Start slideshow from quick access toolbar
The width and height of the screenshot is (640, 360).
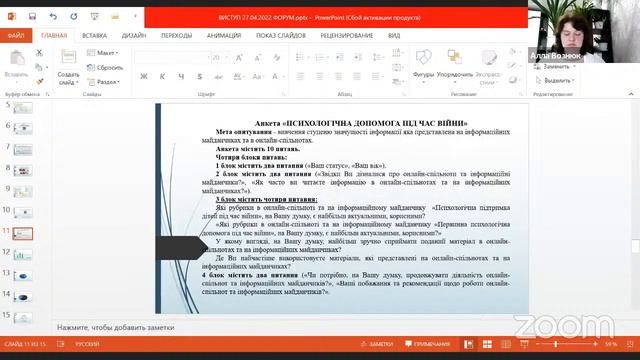(x=94, y=16)
